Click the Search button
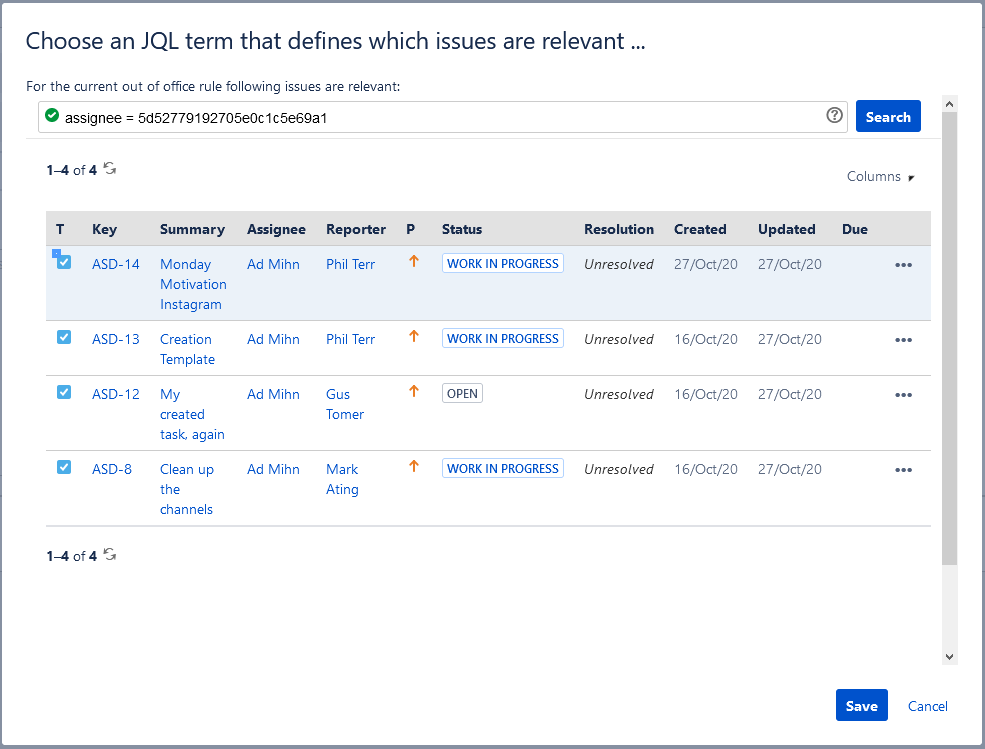 pyautogui.click(x=888, y=116)
